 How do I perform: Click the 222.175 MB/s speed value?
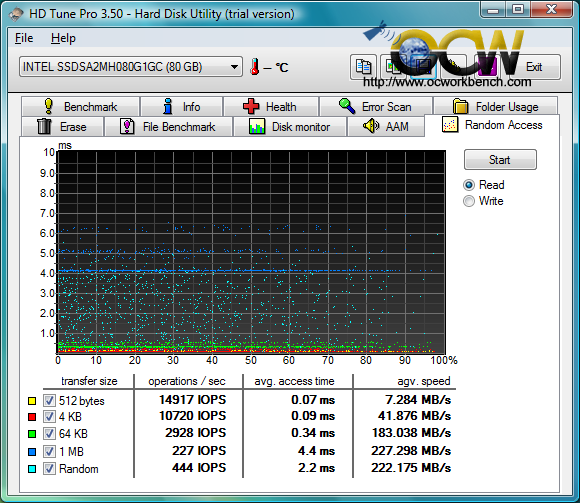coord(411,467)
